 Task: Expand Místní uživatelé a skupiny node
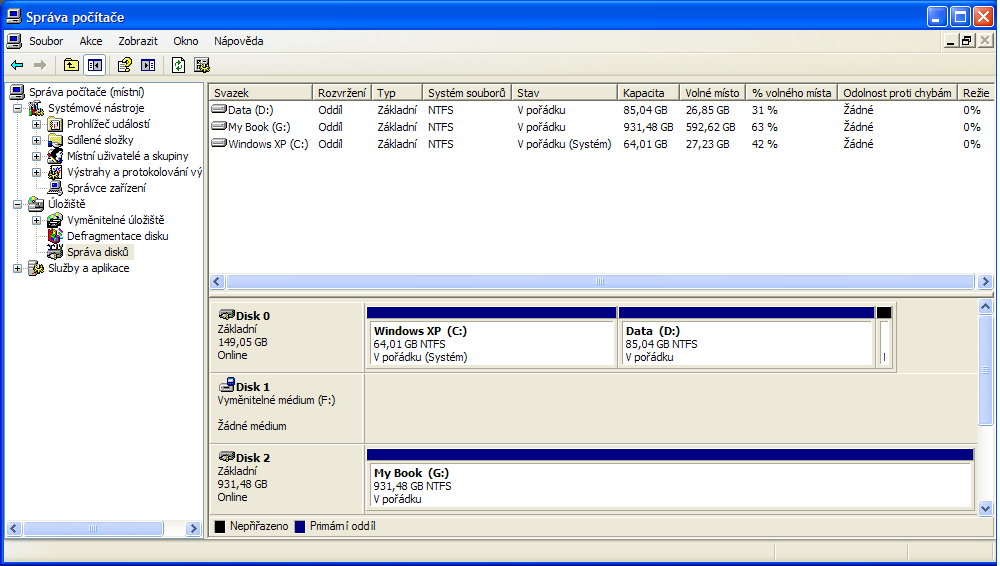pos(36,156)
